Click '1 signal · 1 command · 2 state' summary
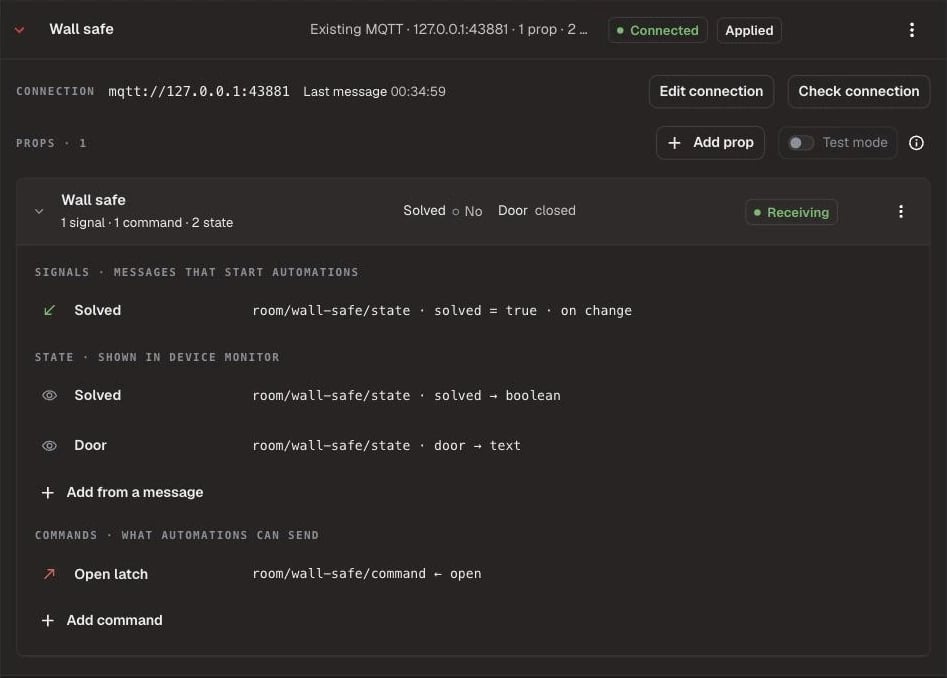This screenshot has width=947, height=678. 147,223
